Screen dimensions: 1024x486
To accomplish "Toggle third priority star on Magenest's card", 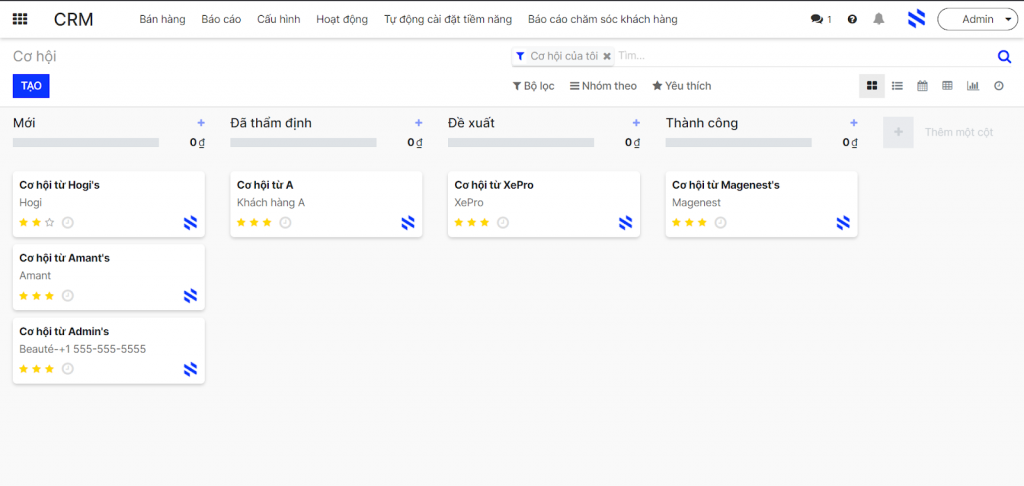I will click(x=702, y=223).
